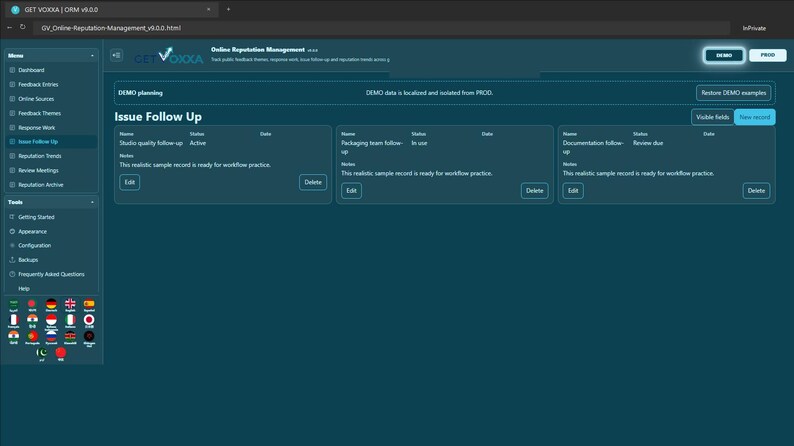Go back with the browser back arrow

click(10, 27)
